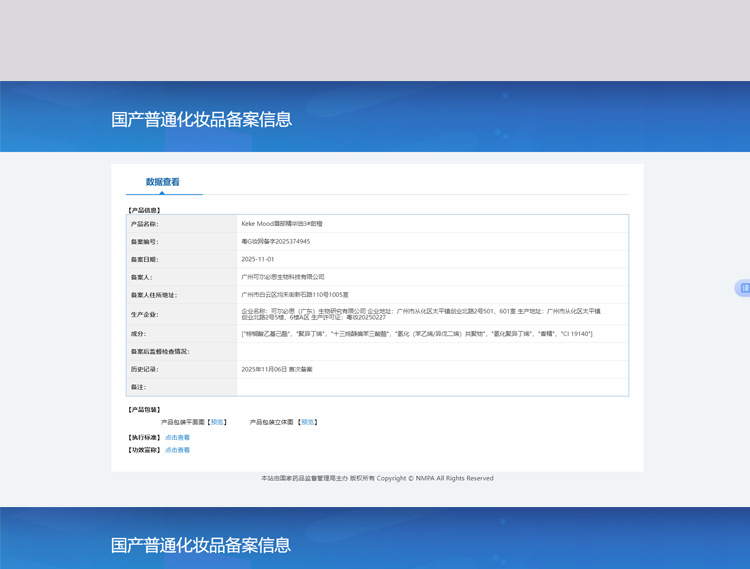
Task: Open the 数据查看 tab
Action: tap(163, 182)
